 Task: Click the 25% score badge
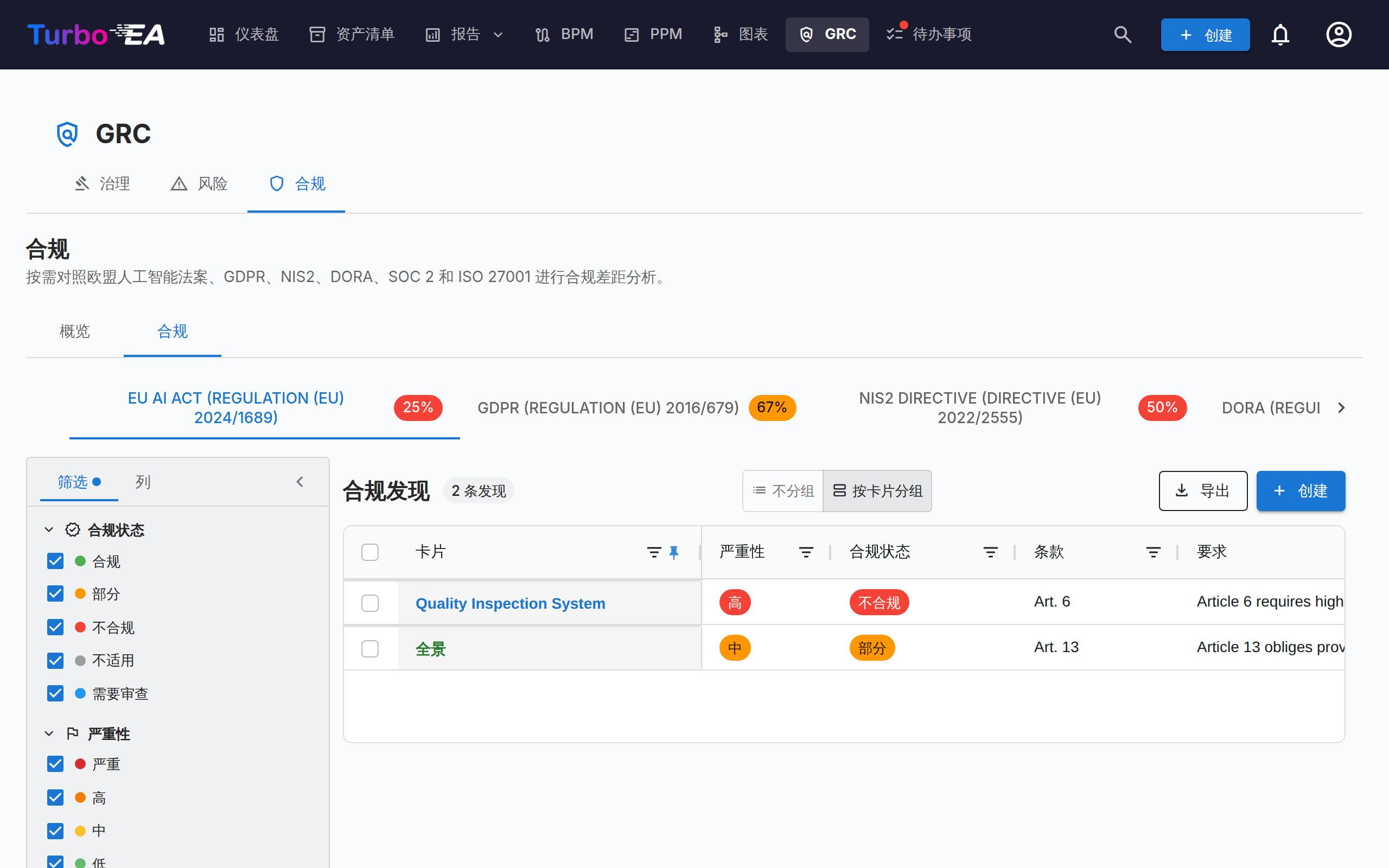click(418, 407)
